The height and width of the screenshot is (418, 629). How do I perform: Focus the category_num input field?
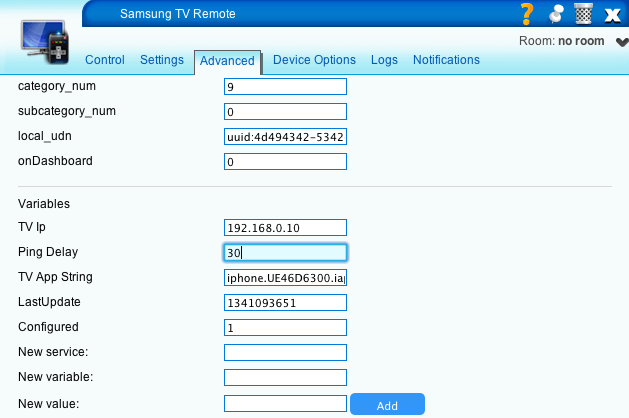(x=285, y=87)
